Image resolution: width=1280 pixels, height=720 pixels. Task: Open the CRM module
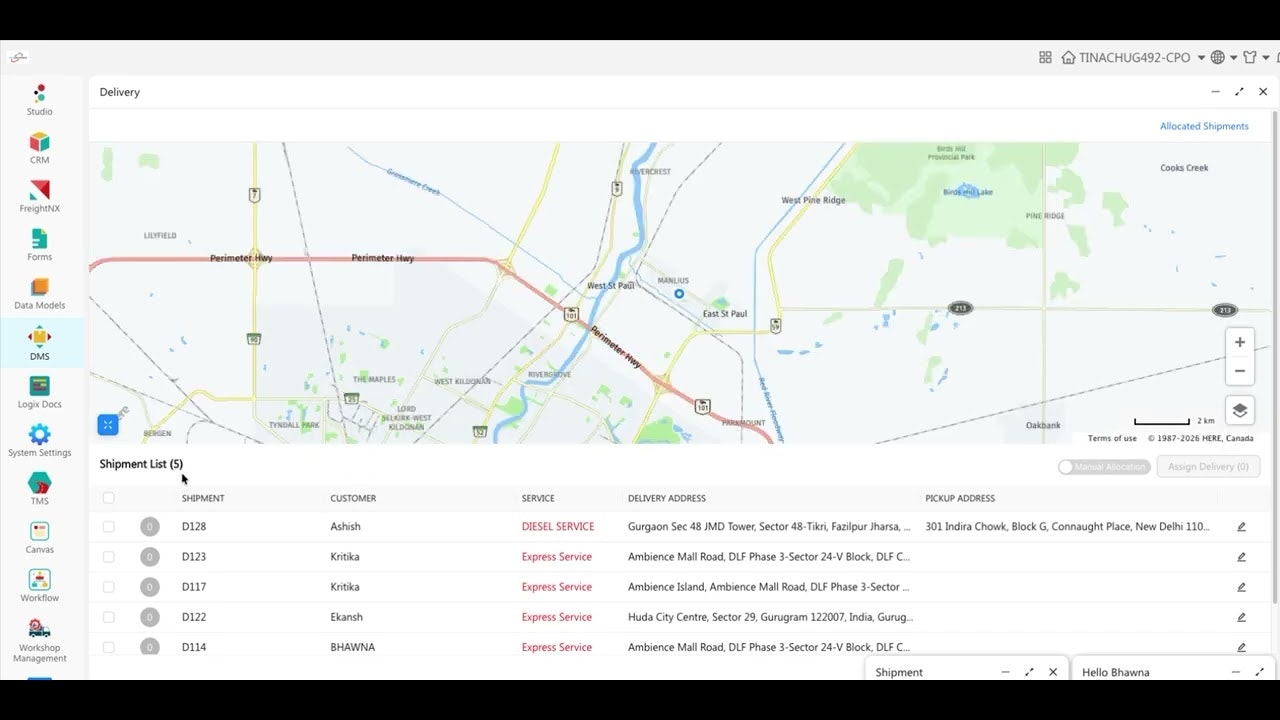39,148
